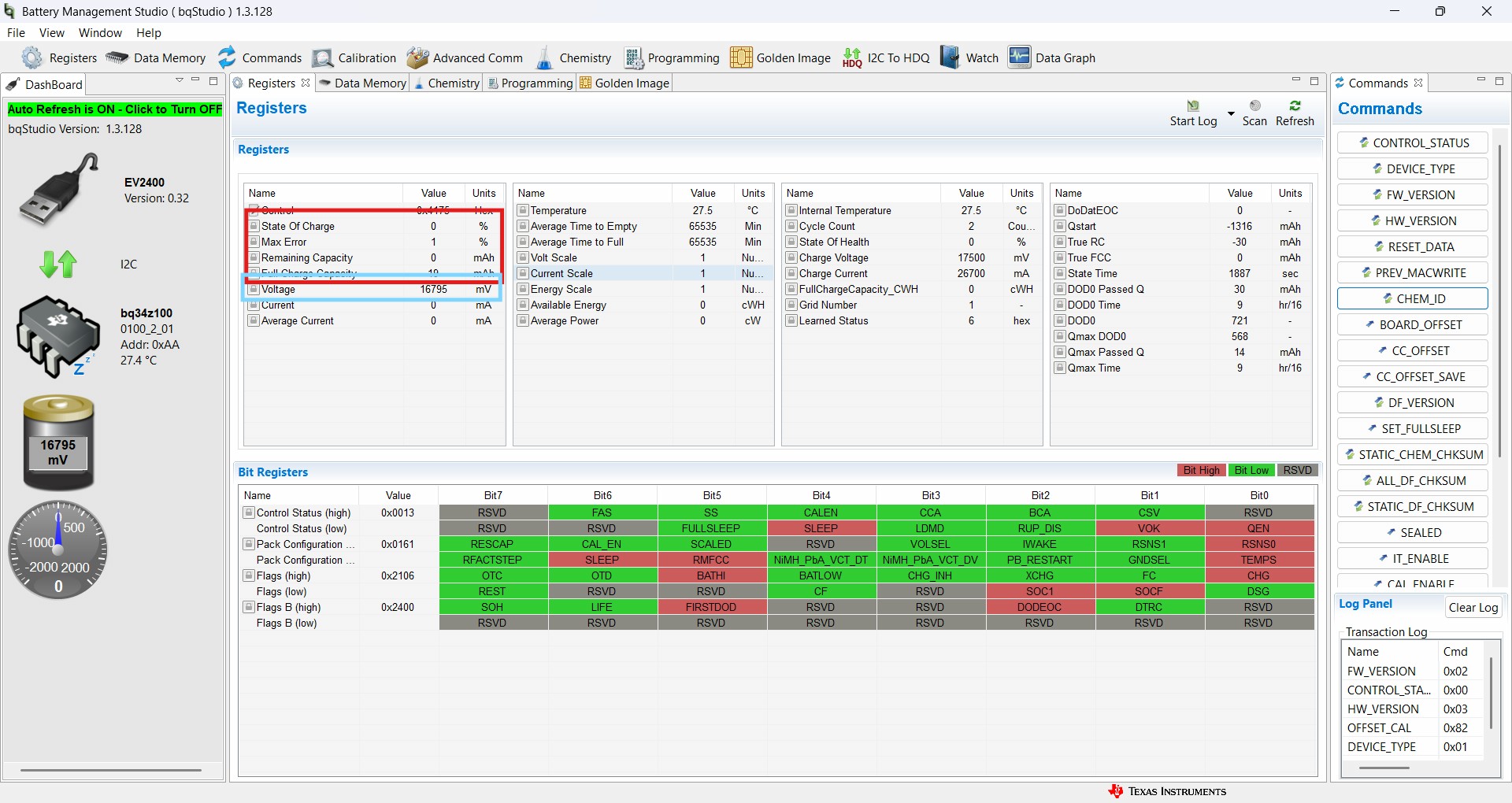Toggle the Flags (high) bit register checkbox

tap(249, 575)
